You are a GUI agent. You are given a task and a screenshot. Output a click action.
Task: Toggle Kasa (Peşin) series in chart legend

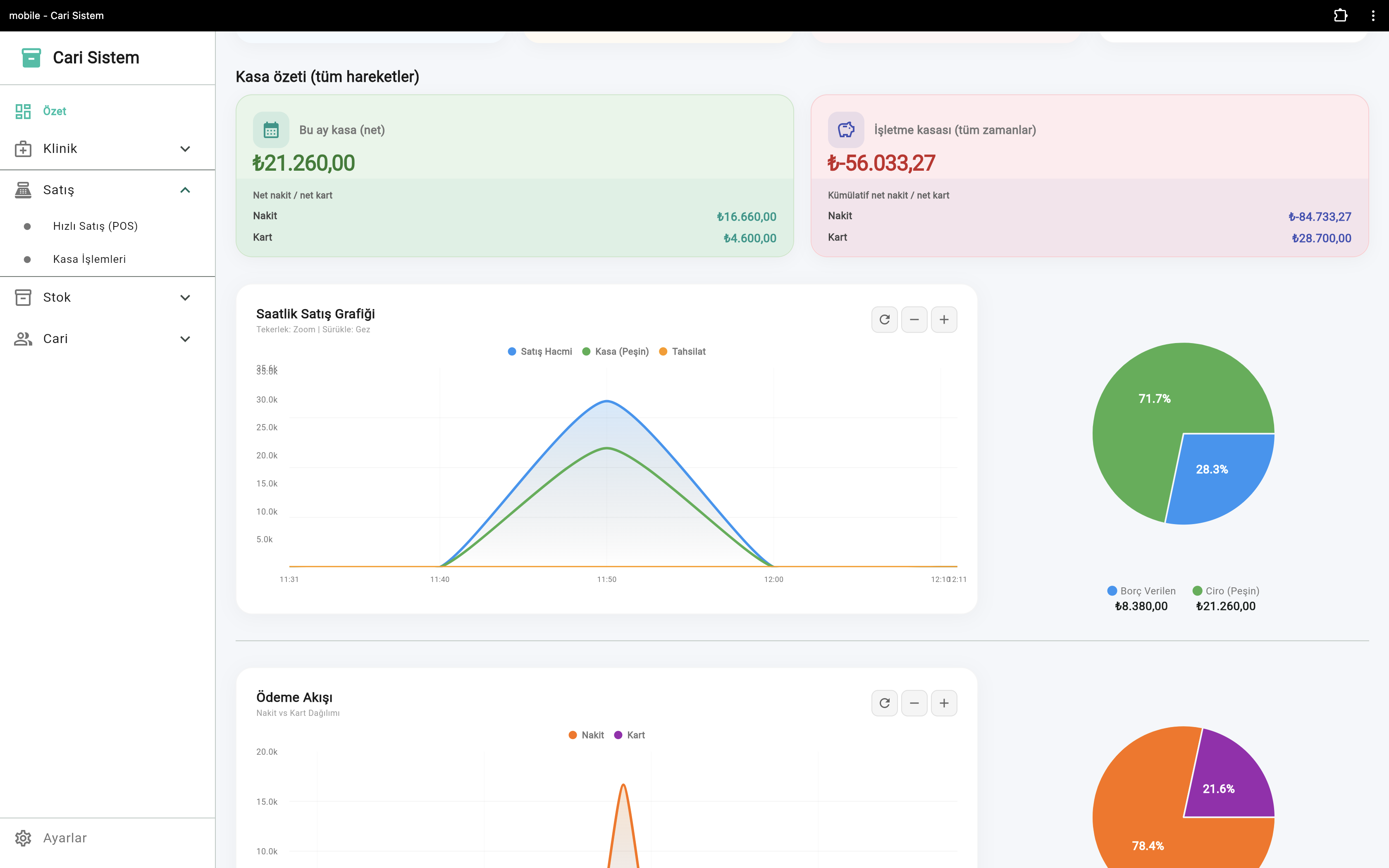pyautogui.click(x=615, y=351)
